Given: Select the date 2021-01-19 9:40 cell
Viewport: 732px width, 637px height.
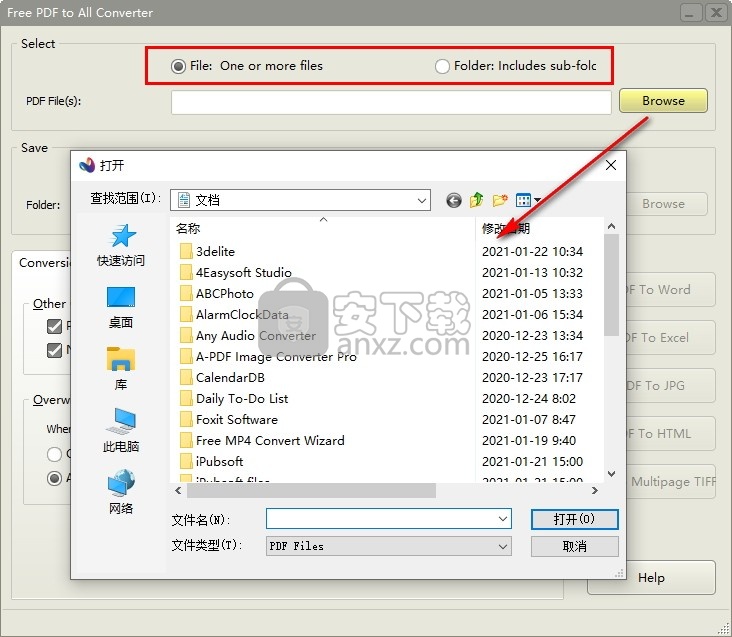Looking at the screenshot, I should coord(528,441).
